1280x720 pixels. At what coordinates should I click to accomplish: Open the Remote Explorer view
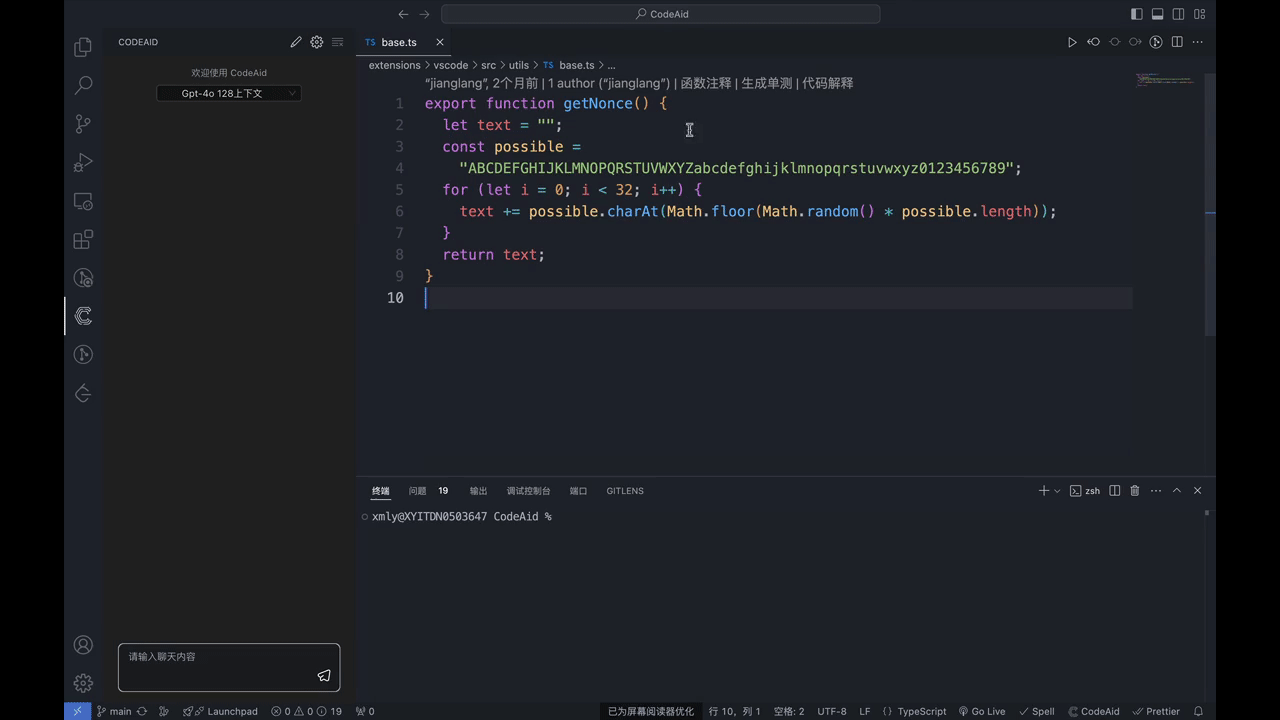[x=83, y=201]
